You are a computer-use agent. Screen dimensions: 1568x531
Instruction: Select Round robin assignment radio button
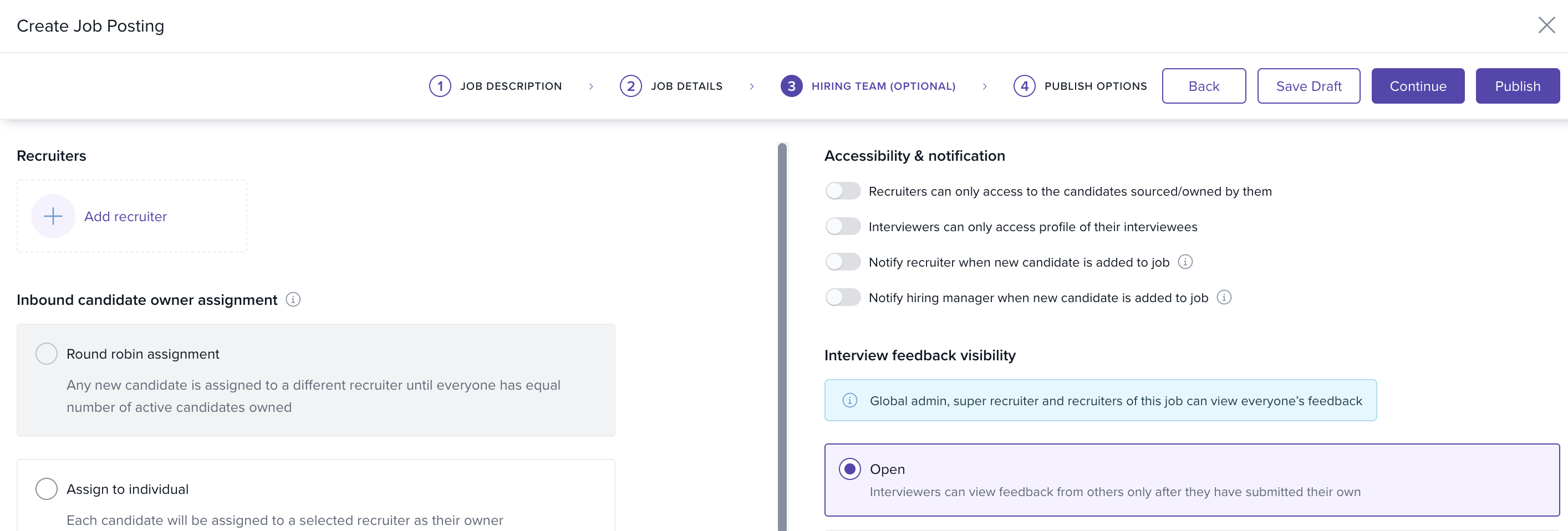coord(46,354)
